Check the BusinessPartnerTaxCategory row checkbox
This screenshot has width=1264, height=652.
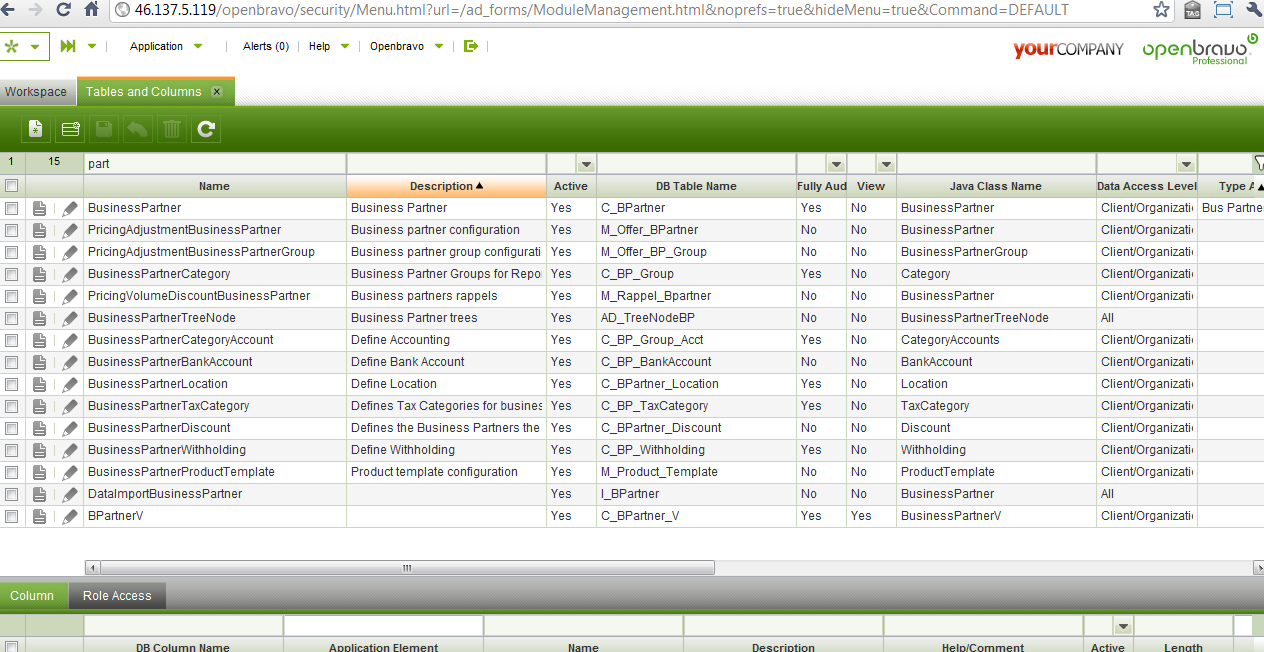[x=11, y=406]
